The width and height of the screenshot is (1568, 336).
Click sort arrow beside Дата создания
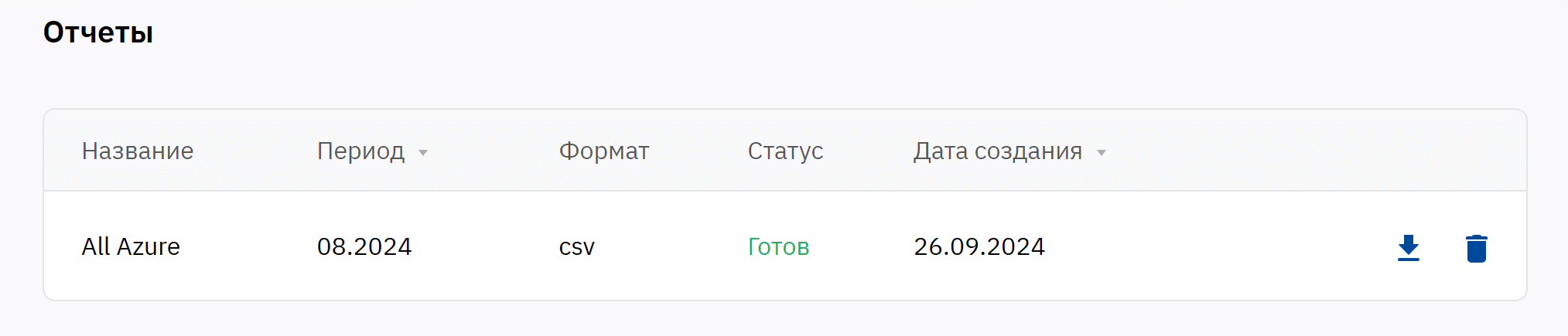tap(1101, 153)
